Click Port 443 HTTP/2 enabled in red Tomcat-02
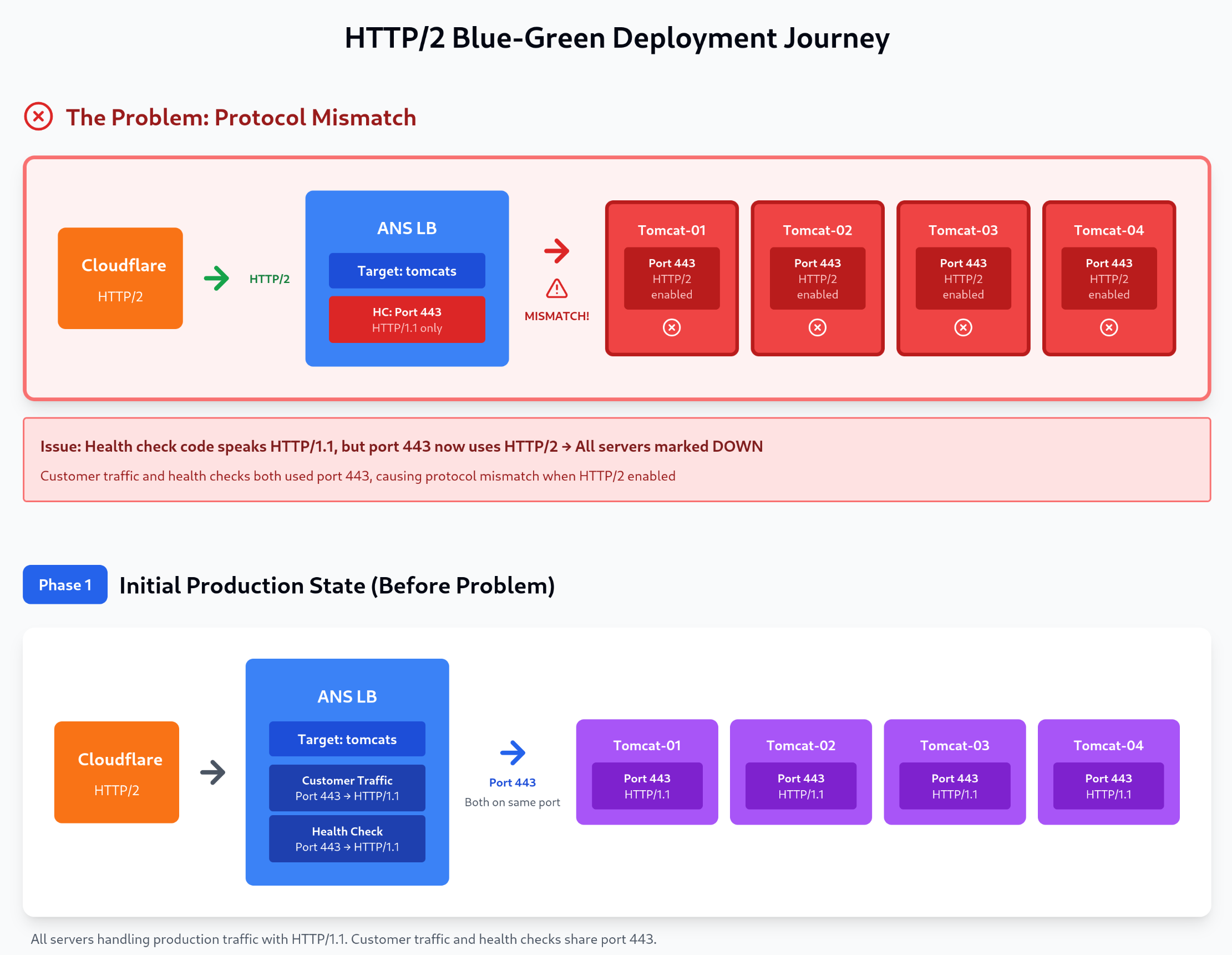This screenshot has width=1232, height=955. (818, 278)
